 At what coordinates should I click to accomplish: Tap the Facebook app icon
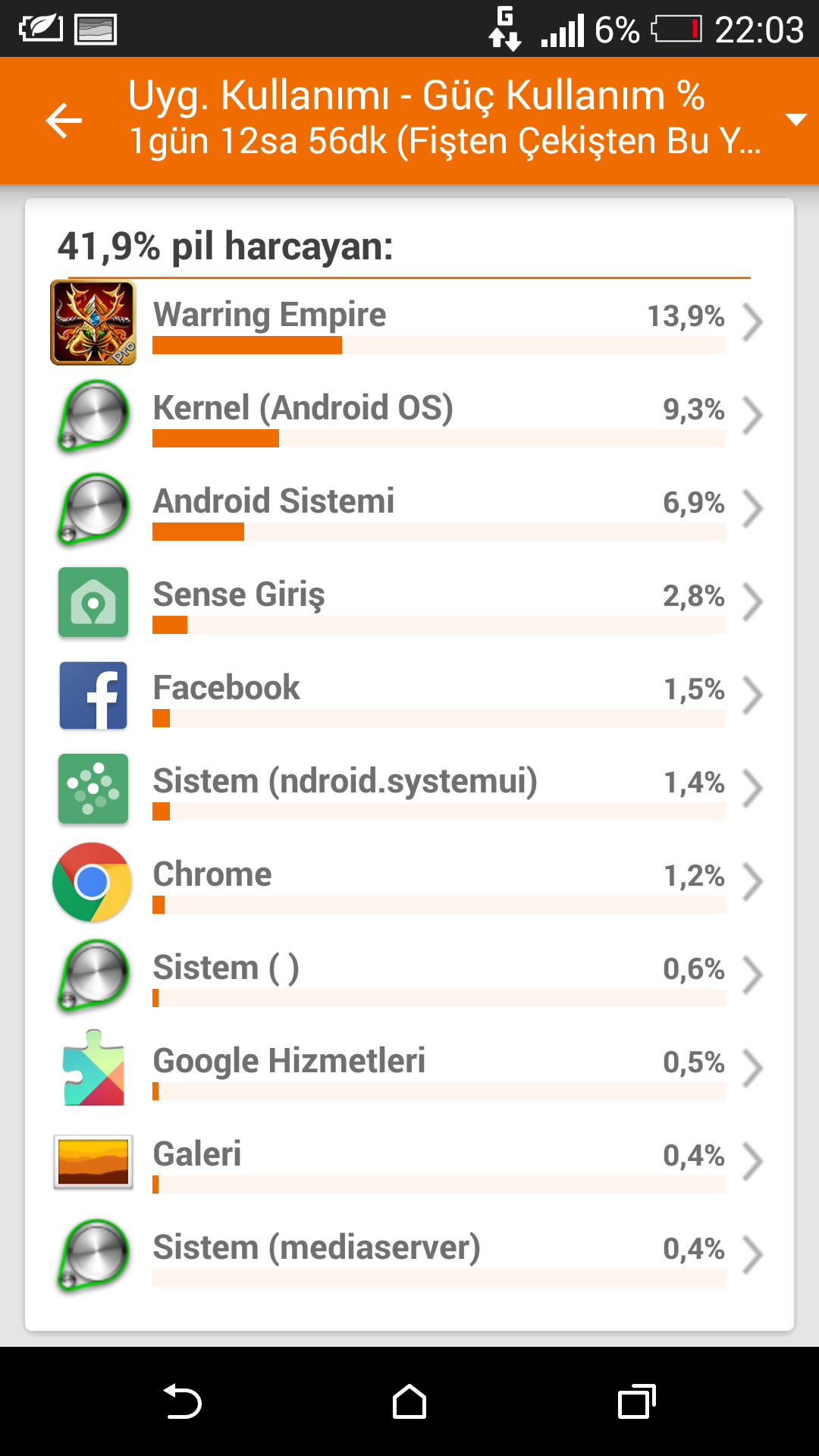pos(93,695)
